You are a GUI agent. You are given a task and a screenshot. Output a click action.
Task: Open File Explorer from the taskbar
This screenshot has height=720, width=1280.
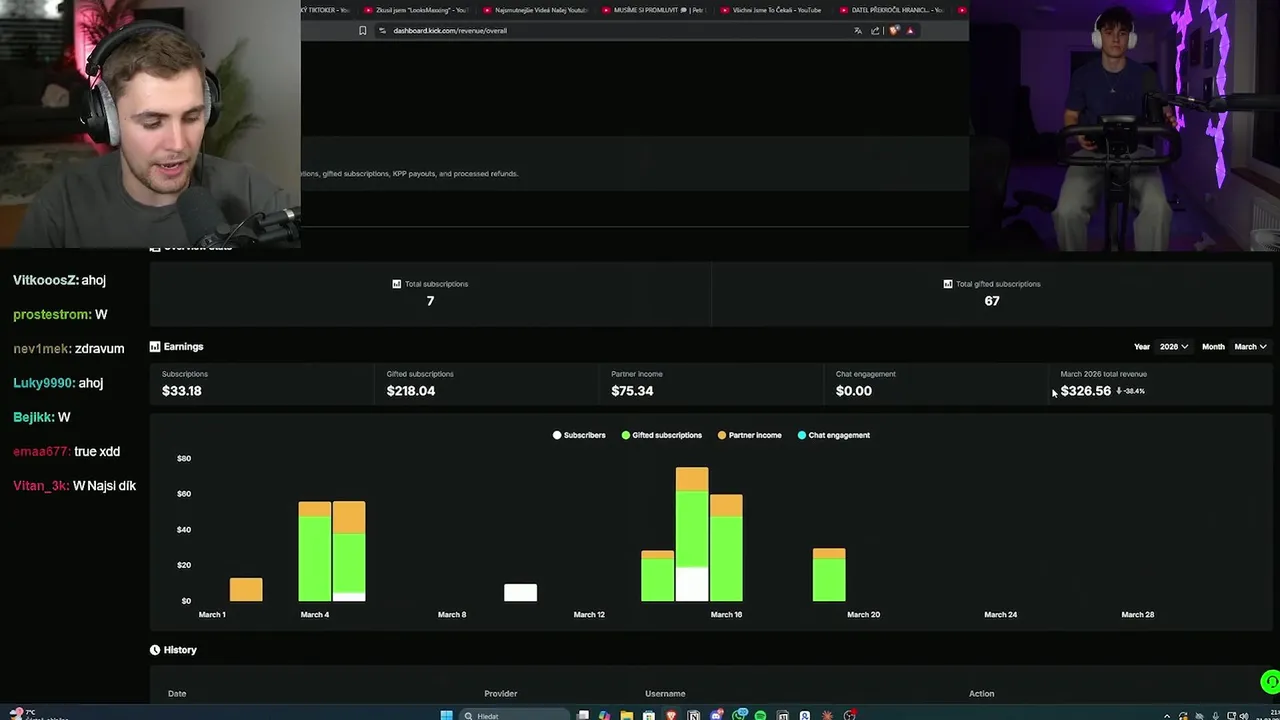(x=627, y=715)
